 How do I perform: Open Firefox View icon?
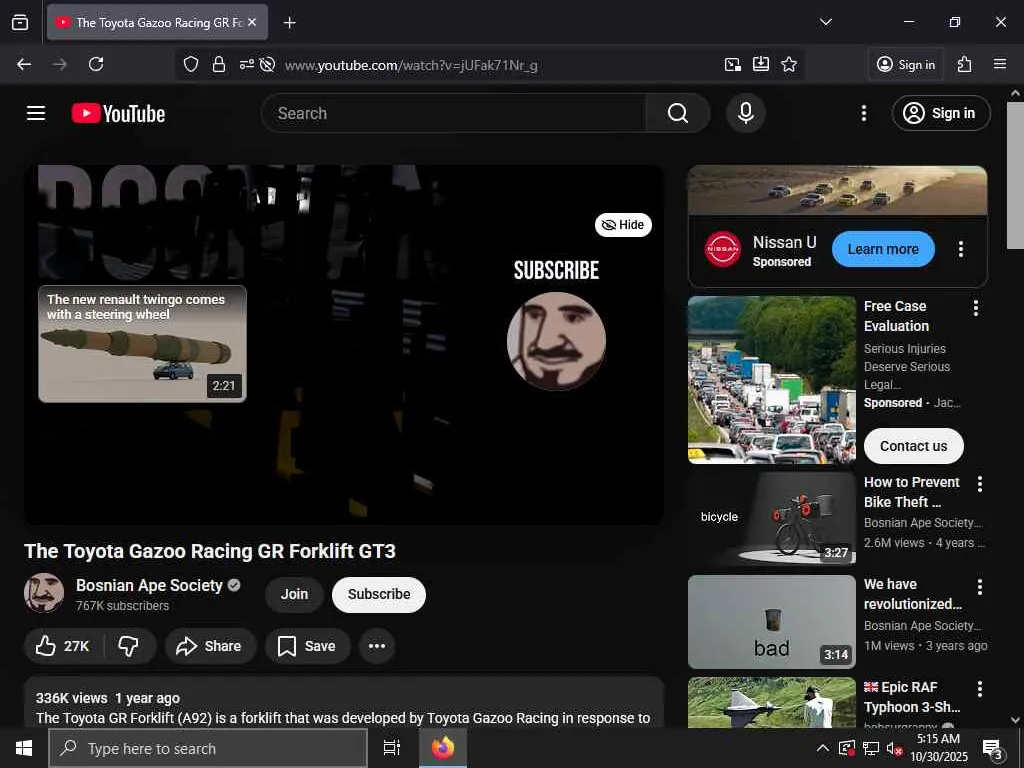(x=20, y=22)
